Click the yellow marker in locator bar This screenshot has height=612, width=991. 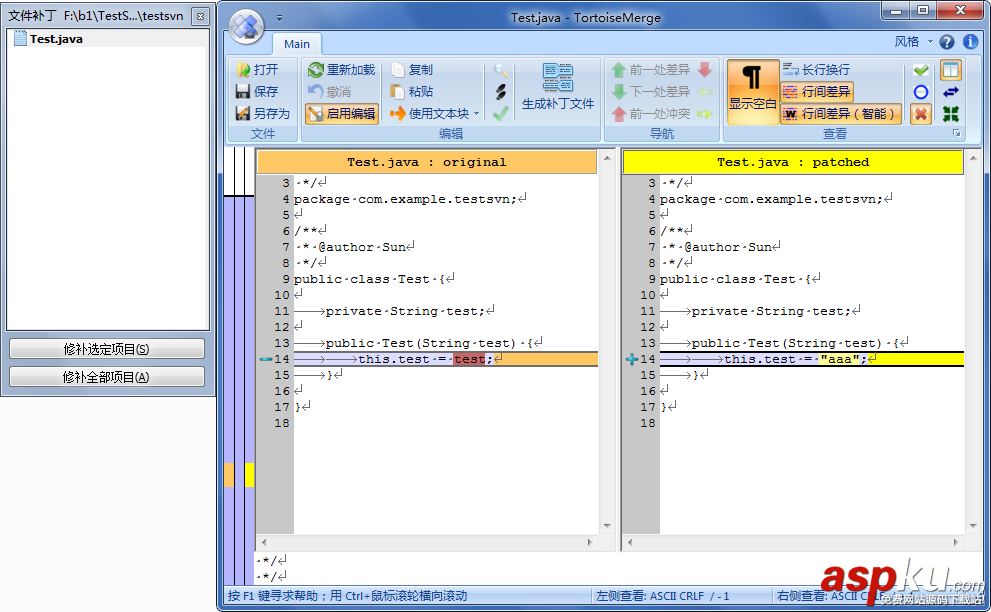tap(250, 475)
